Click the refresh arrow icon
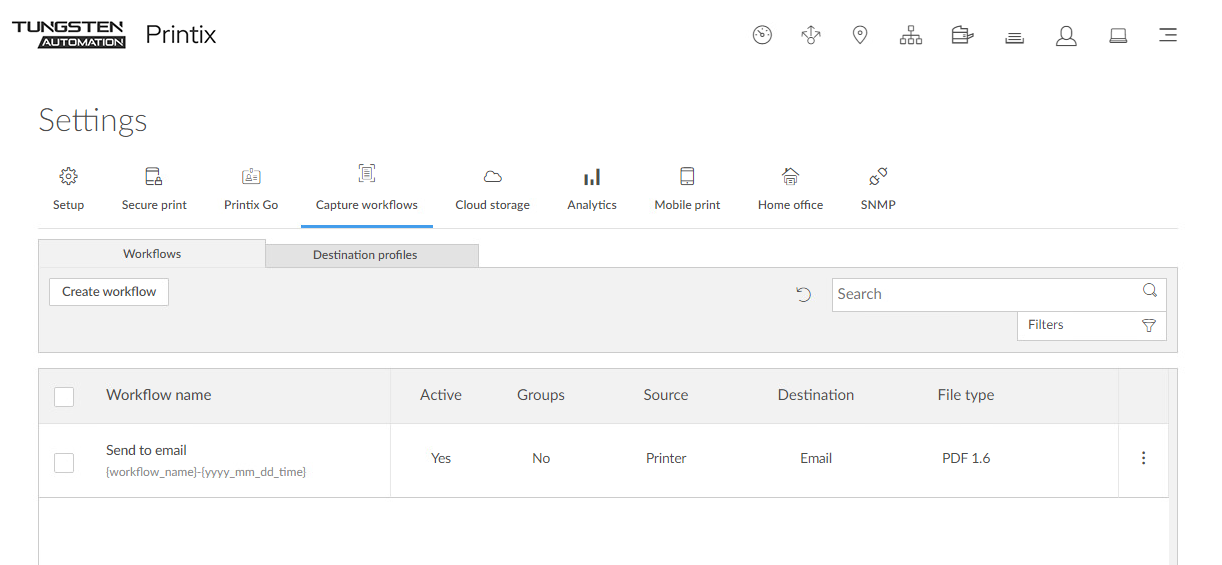Image resolution: width=1222 pixels, height=565 pixels. click(803, 294)
